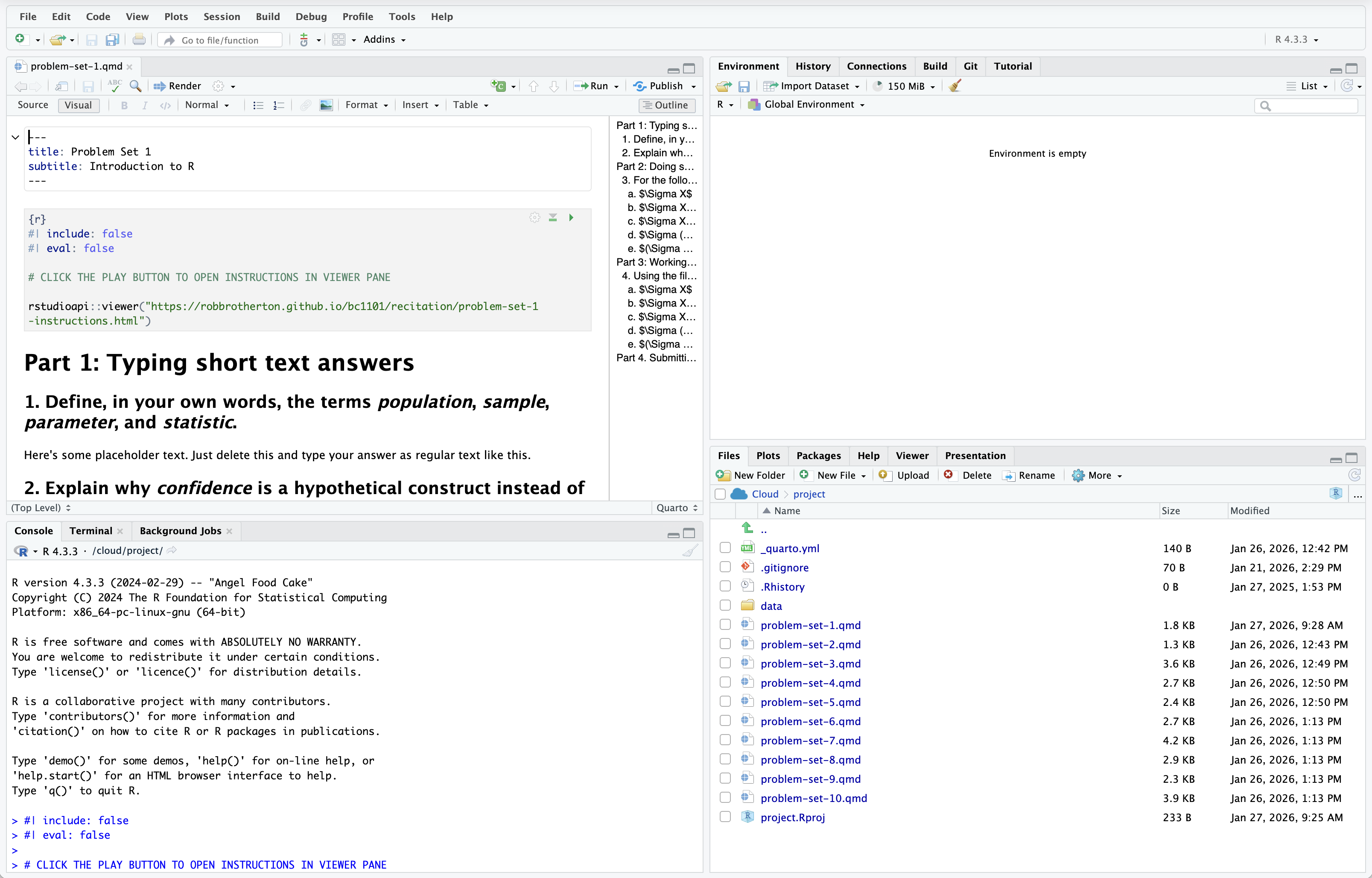Click the bulleted list icon
This screenshot has width=1372, height=878.
pyautogui.click(x=258, y=105)
